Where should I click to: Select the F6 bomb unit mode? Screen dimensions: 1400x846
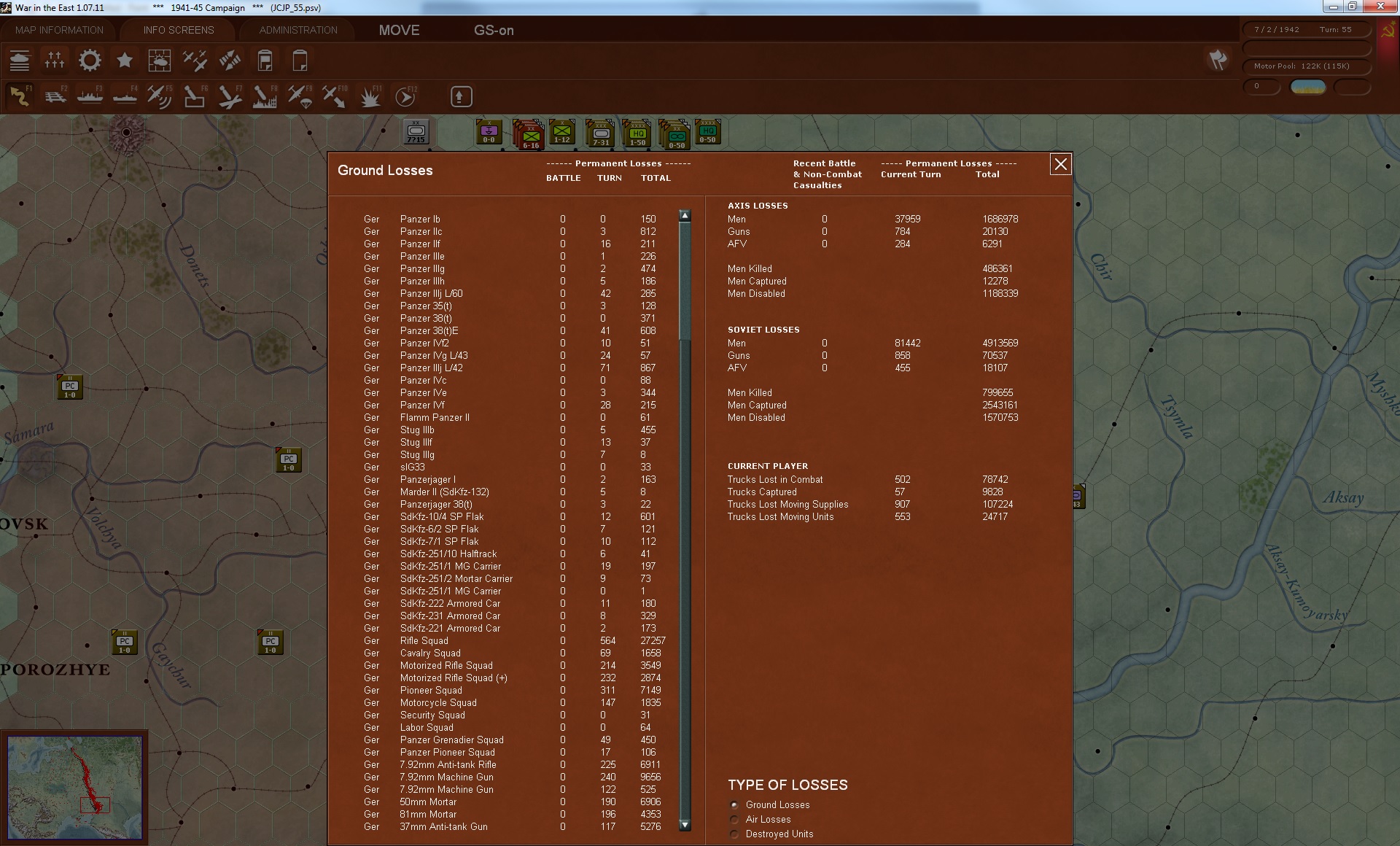[x=195, y=96]
